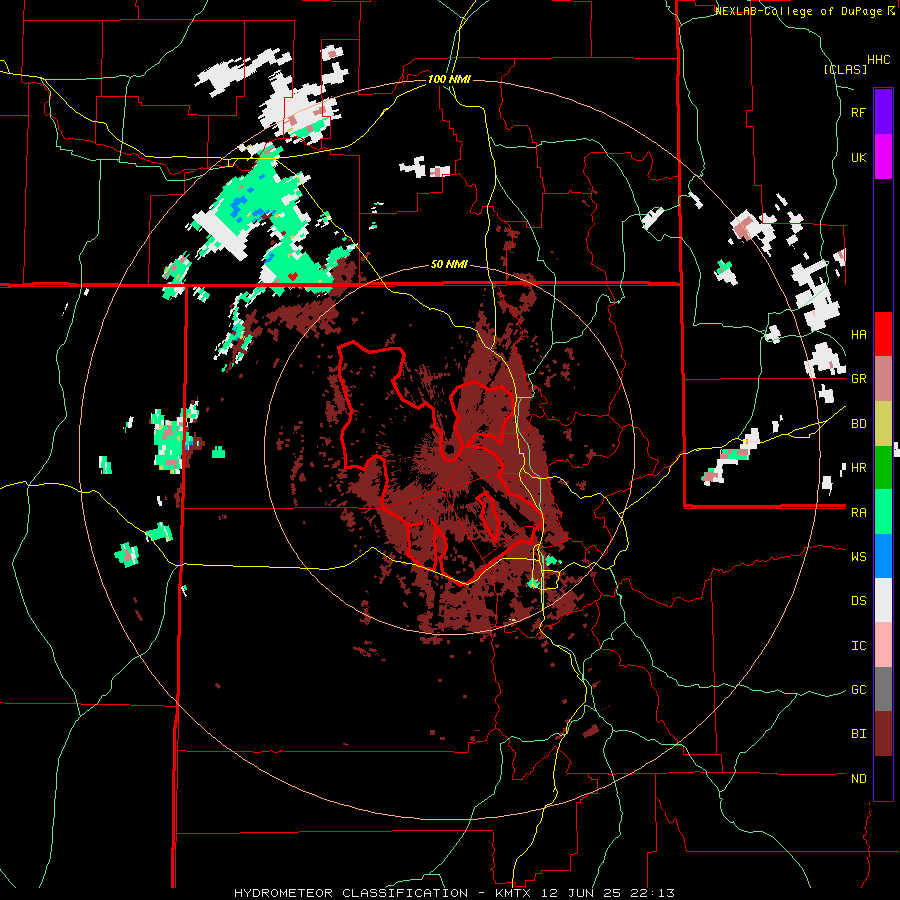Click the BI legend label
Image resolution: width=900 pixels, height=900 pixels.
point(858,734)
